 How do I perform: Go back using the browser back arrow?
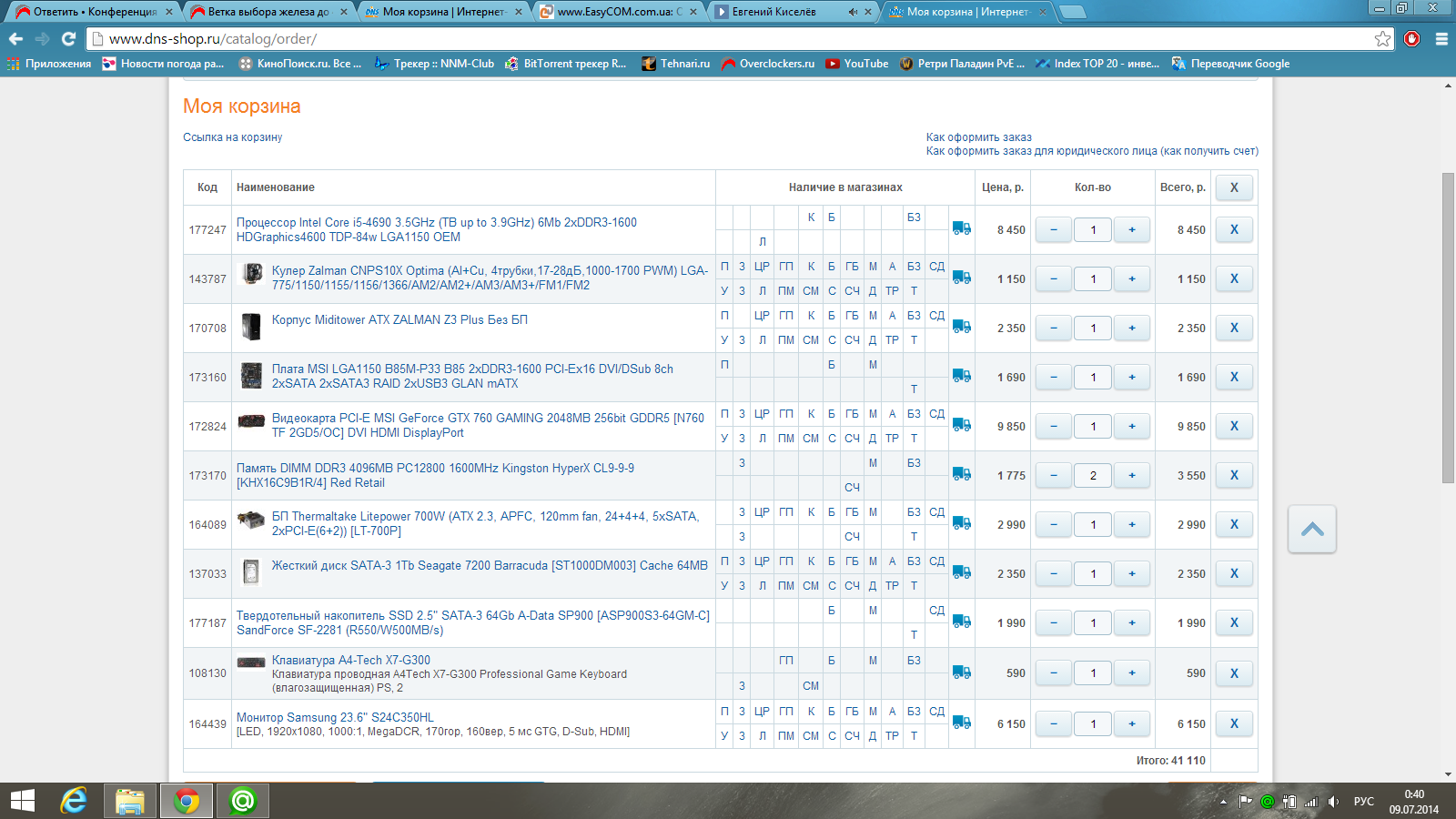[15, 39]
